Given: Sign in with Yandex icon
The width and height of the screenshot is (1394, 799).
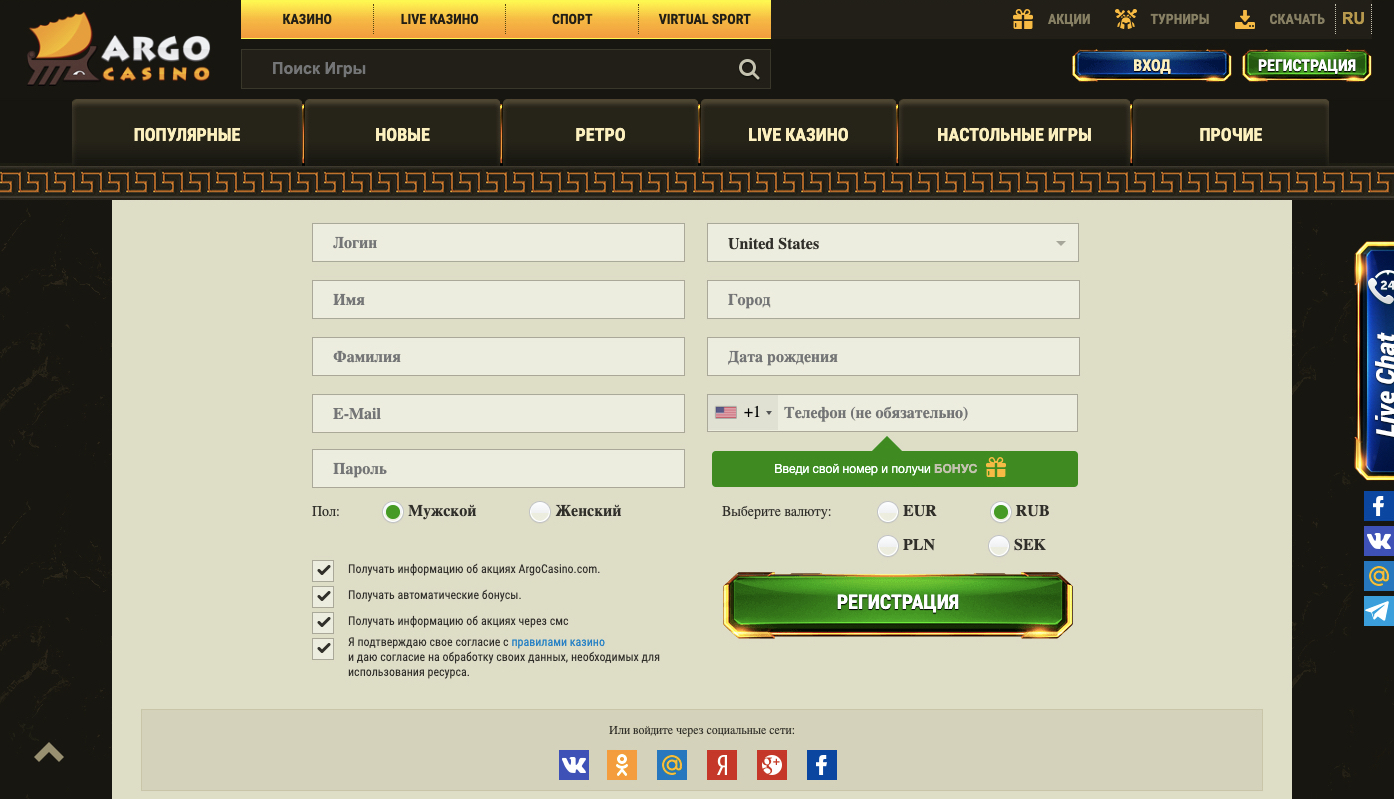Looking at the screenshot, I should pos(722,765).
